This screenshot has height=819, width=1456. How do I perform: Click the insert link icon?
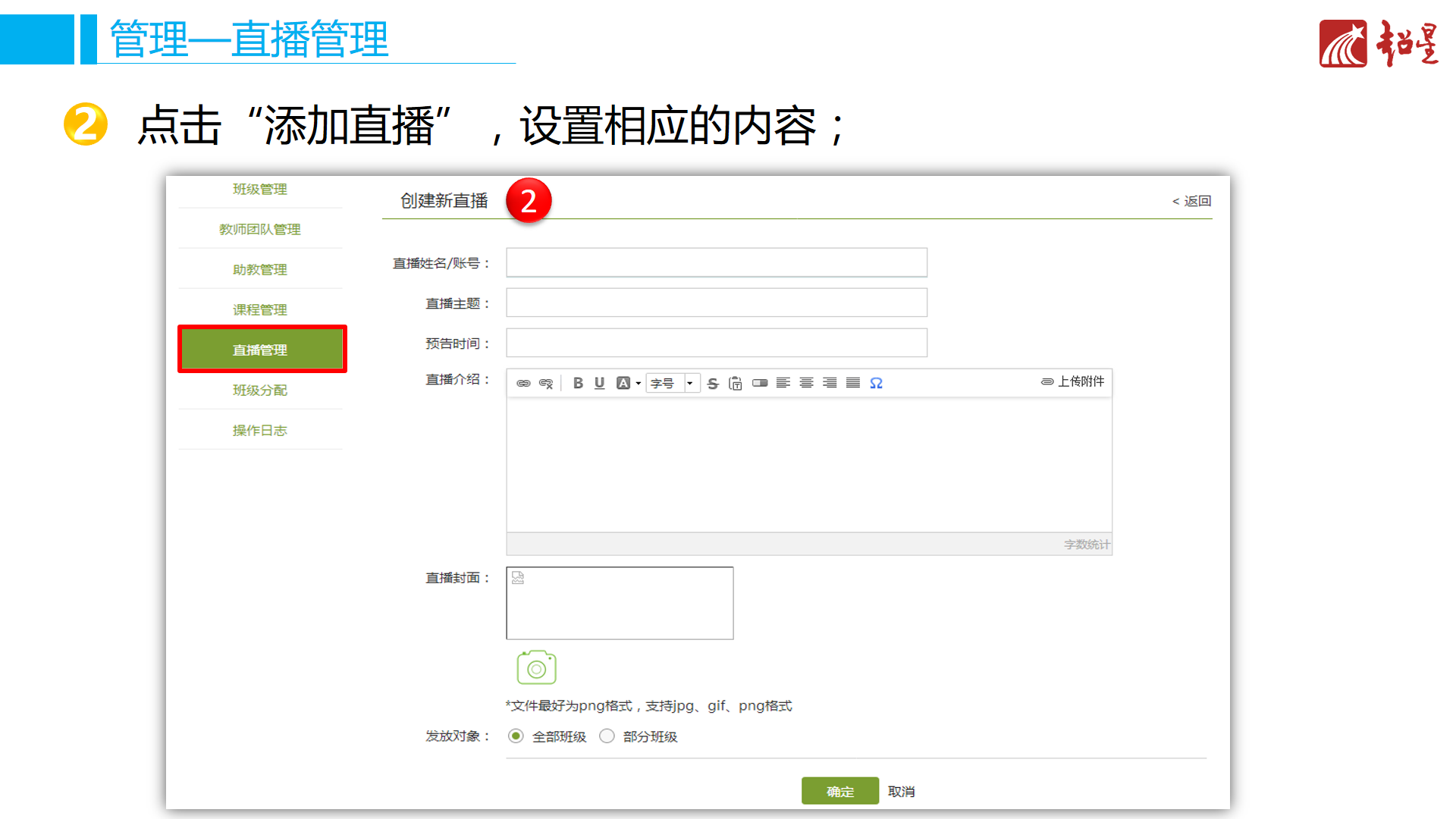[x=523, y=383]
